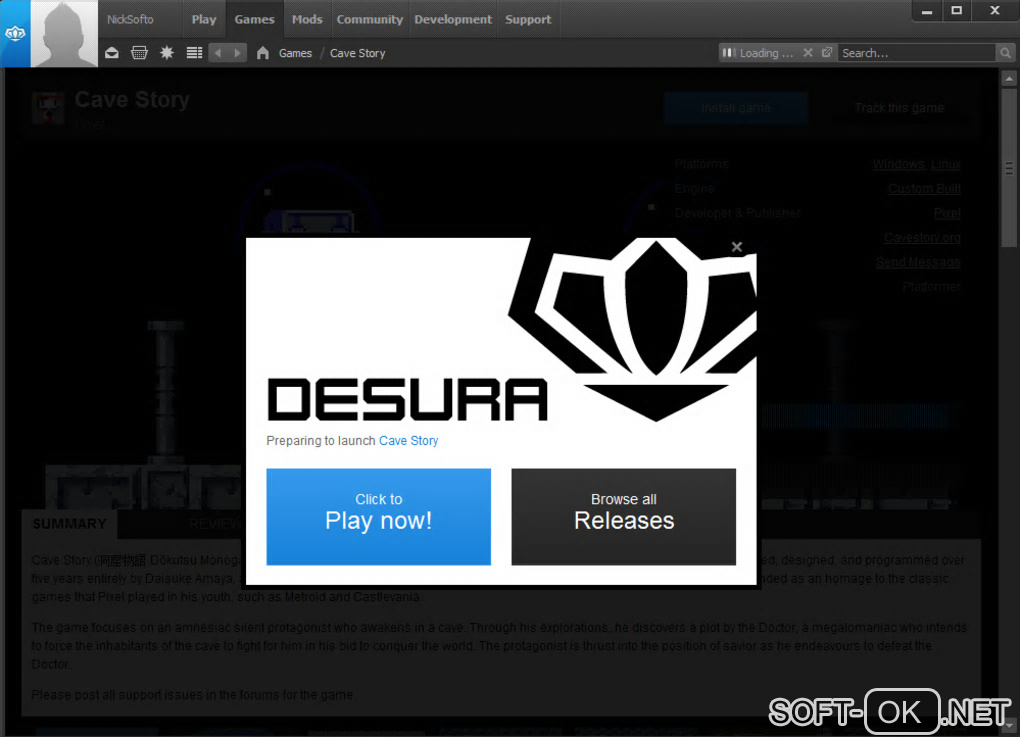Open the inbox messages icon

pyautogui.click(x=112, y=53)
